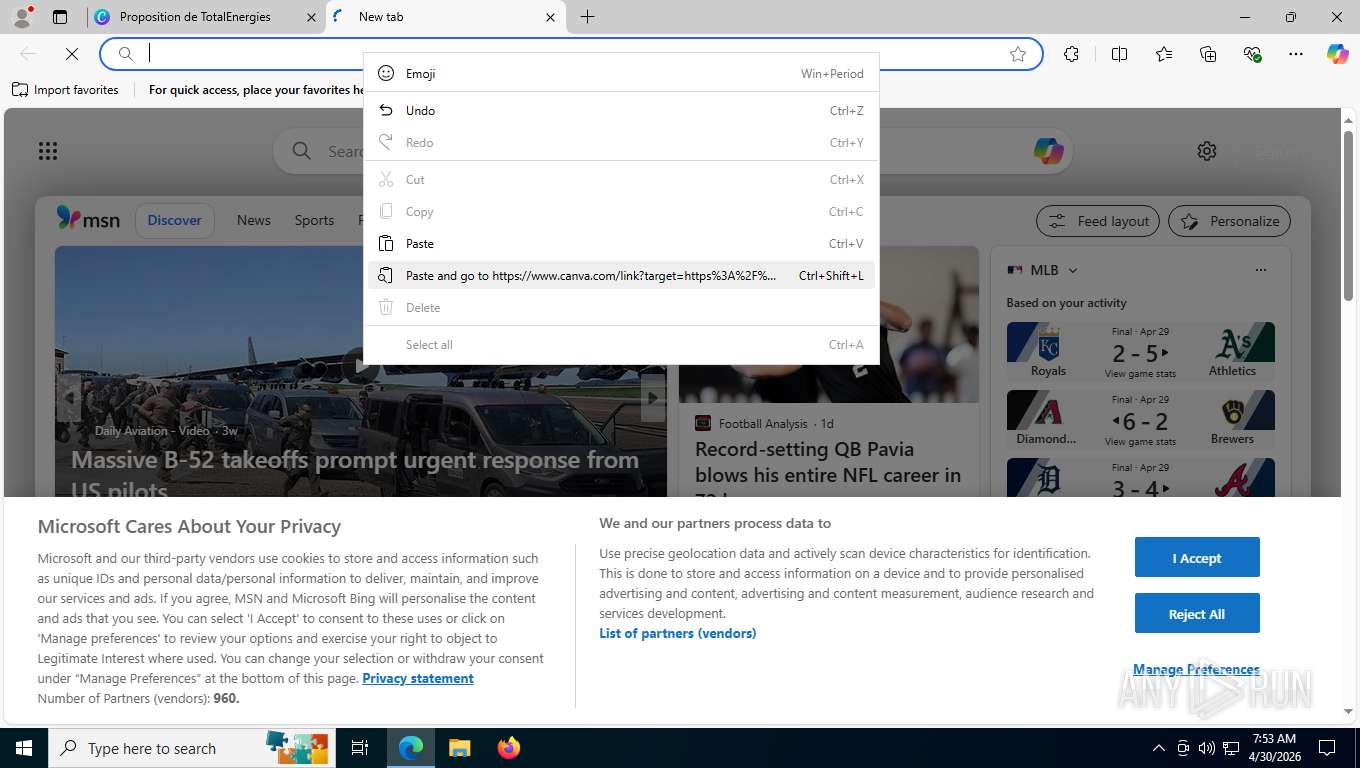Image resolution: width=1360 pixels, height=768 pixels.
Task: Click inside the address bar field
Action: coord(570,54)
